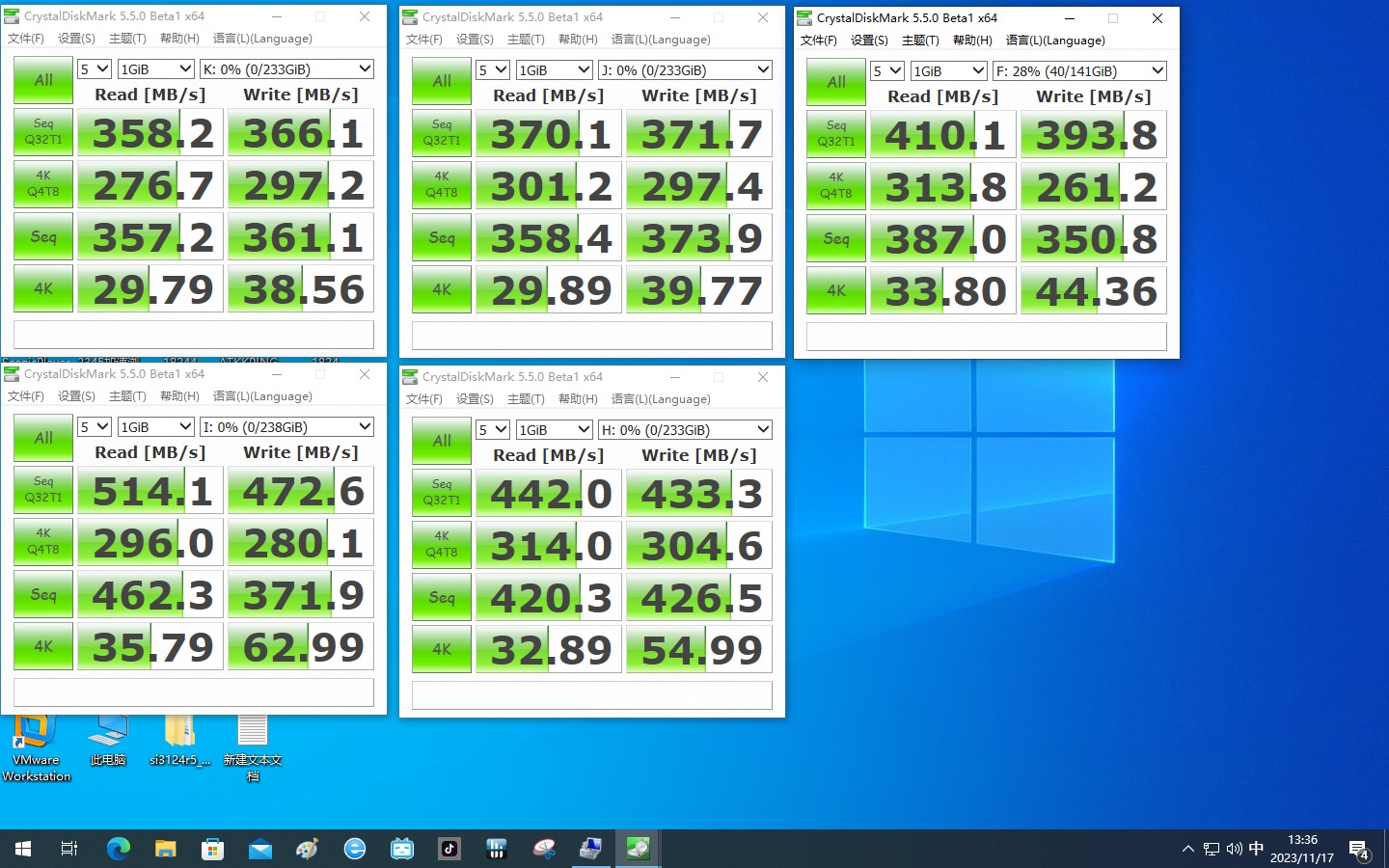
Task: Open the 1GiB size dropdown in J: window
Action: pos(555,70)
